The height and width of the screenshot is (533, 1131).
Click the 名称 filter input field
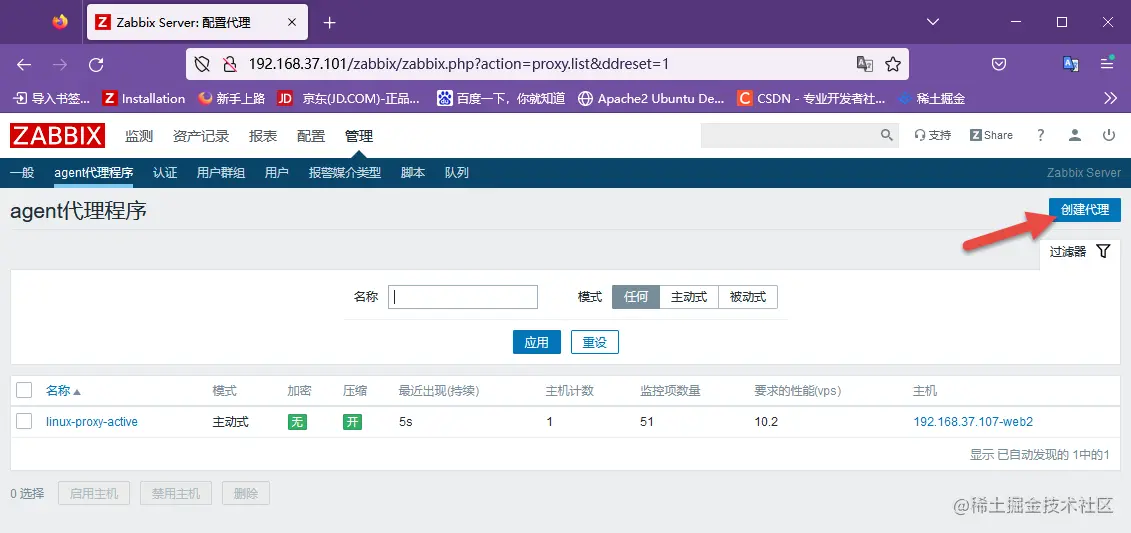[463, 296]
